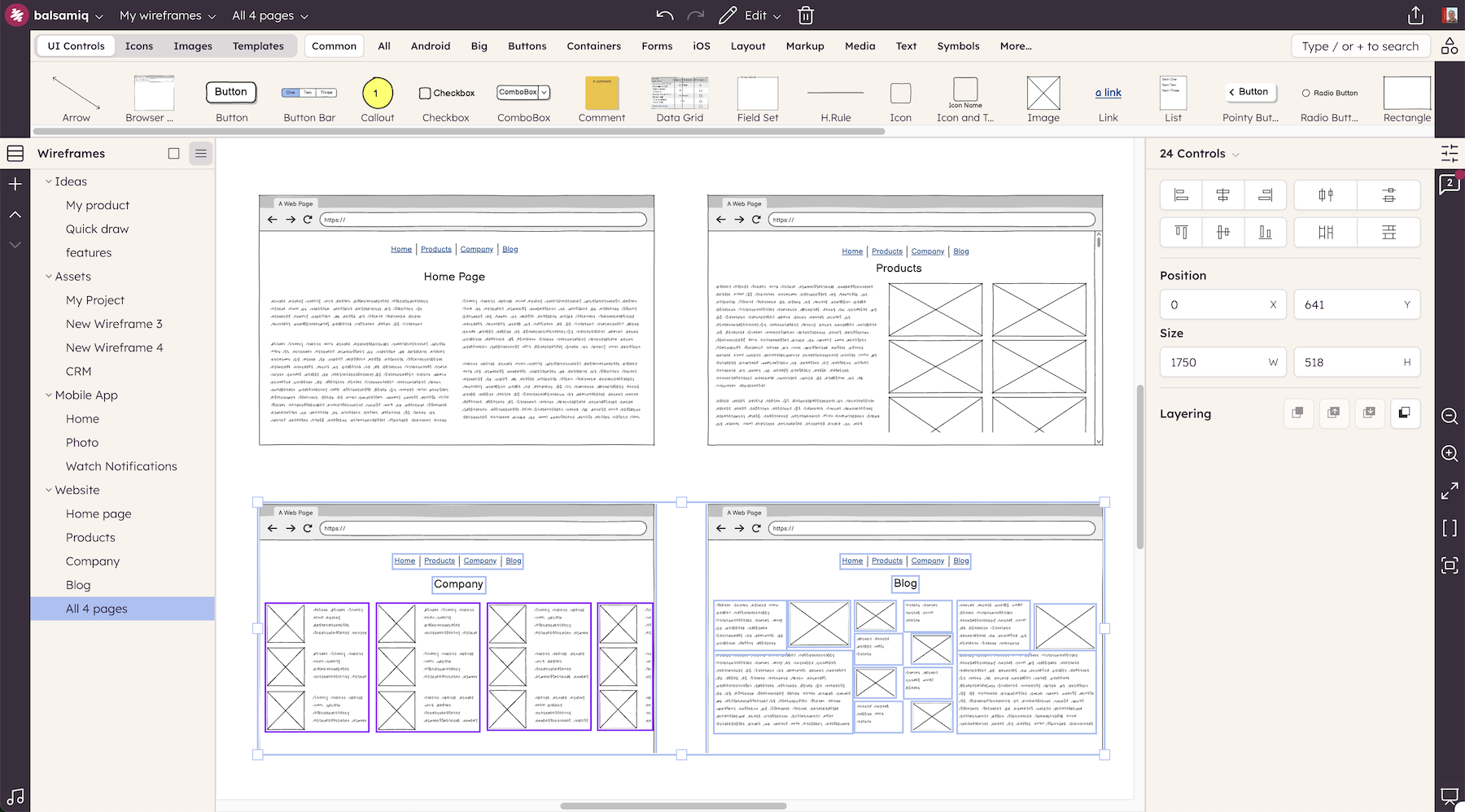Viewport: 1465px width, 812px height.
Task: Select the Watch Notifications wireframe
Action: (121, 466)
